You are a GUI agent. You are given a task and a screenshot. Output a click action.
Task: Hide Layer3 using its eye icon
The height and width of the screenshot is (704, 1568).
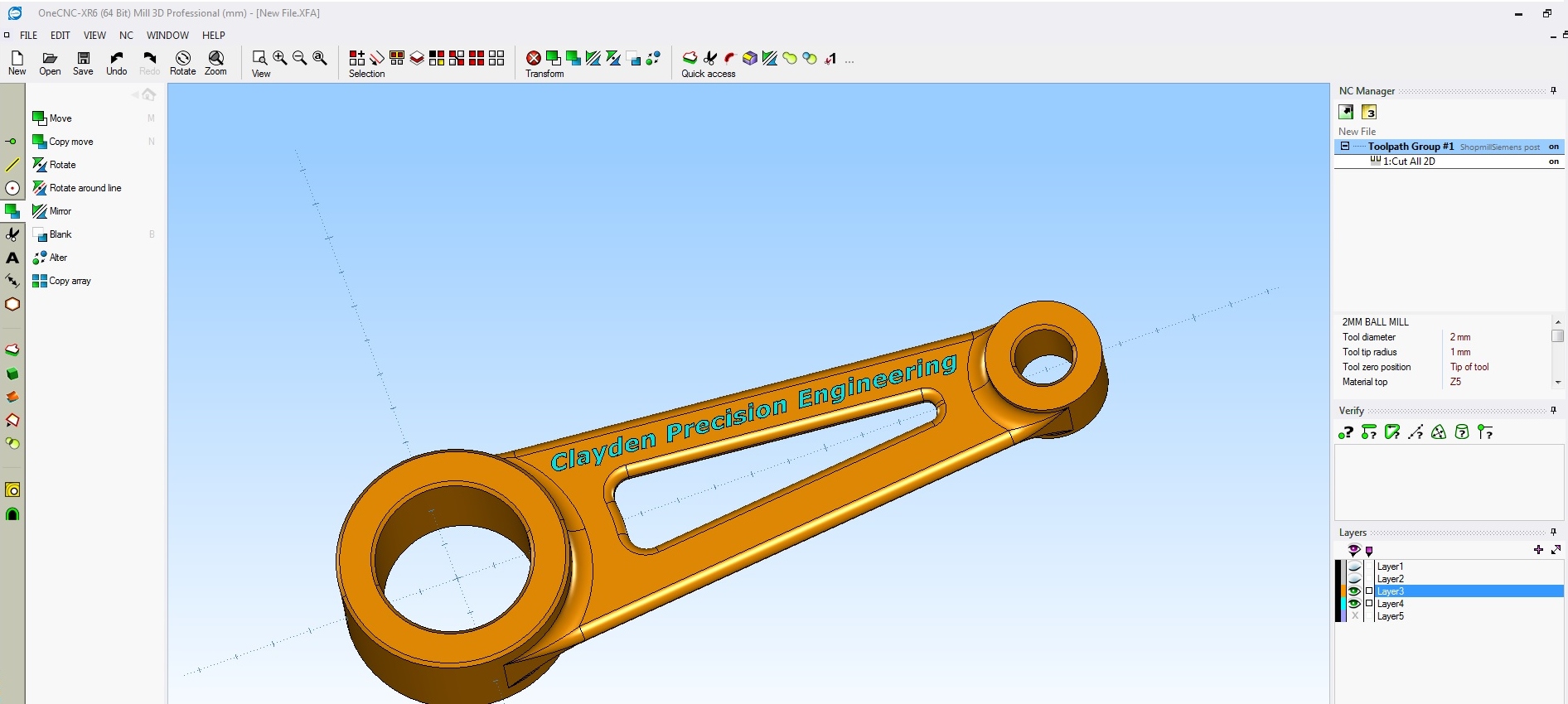(1354, 591)
